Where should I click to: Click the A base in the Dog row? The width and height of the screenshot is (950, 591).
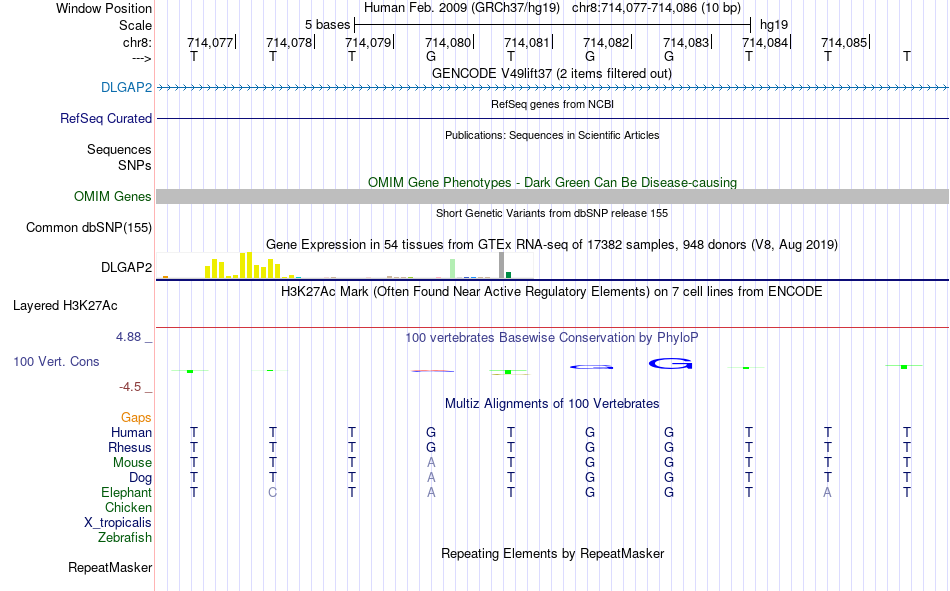(x=431, y=478)
